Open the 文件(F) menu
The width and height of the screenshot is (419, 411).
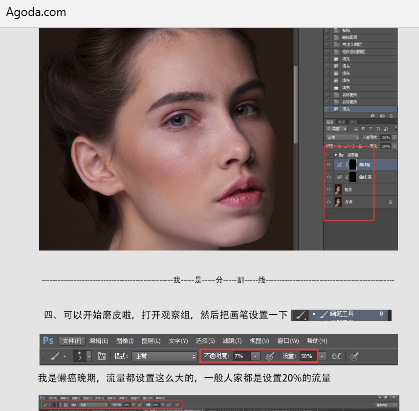click(x=72, y=341)
